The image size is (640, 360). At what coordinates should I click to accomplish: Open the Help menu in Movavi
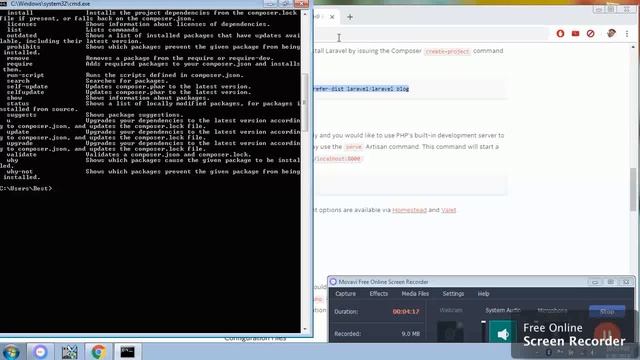483,293
